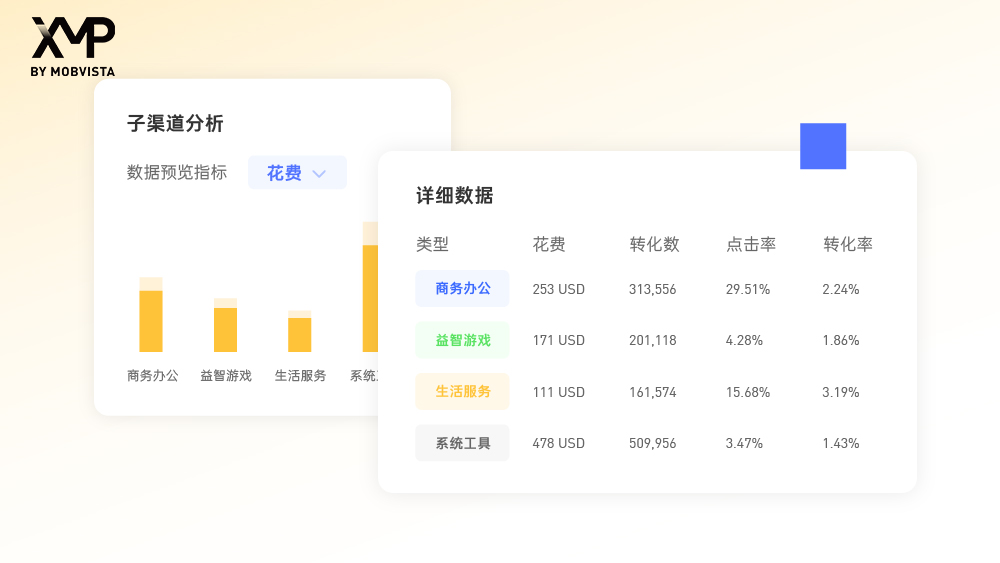1000x563 pixels.
Task: Click the 509,956 conversions value
Action: [x=652, y=443]
